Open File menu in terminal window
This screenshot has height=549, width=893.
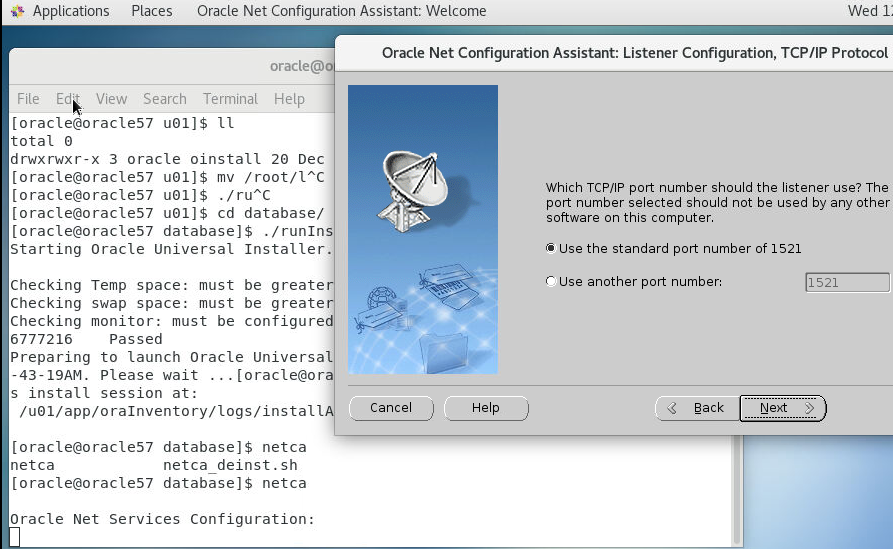click(28, 99)
